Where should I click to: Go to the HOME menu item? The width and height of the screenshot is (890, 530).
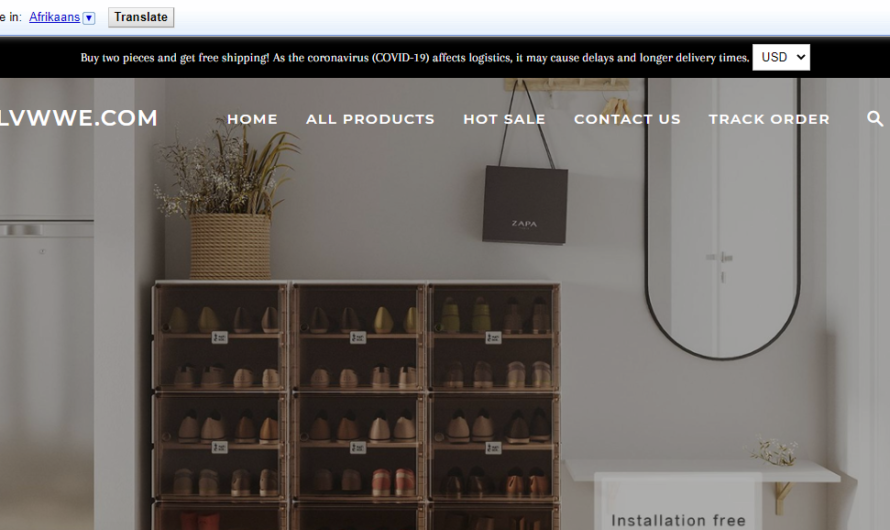click(x=252, y=119)
